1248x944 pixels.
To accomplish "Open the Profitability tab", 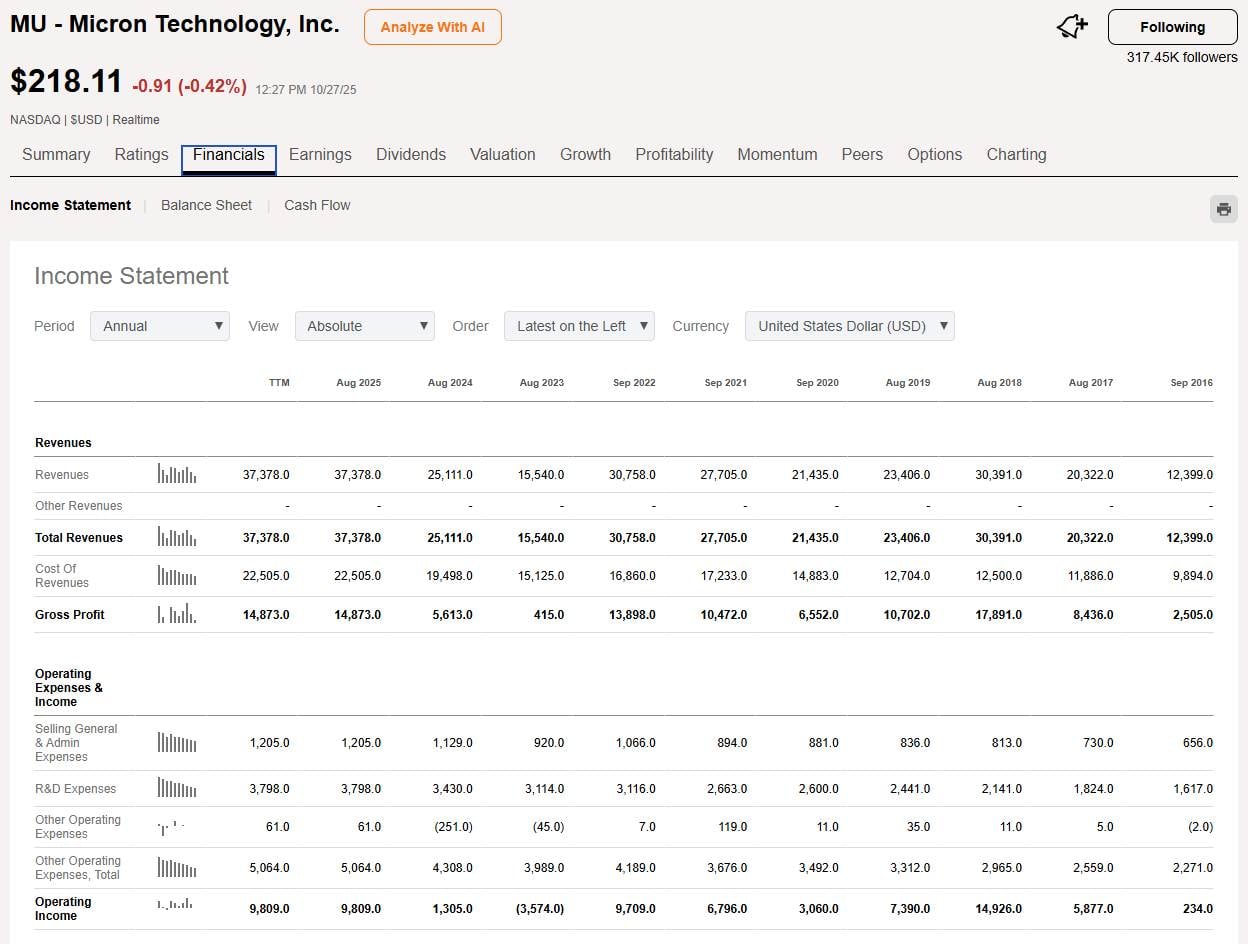I will coord(674,155).
